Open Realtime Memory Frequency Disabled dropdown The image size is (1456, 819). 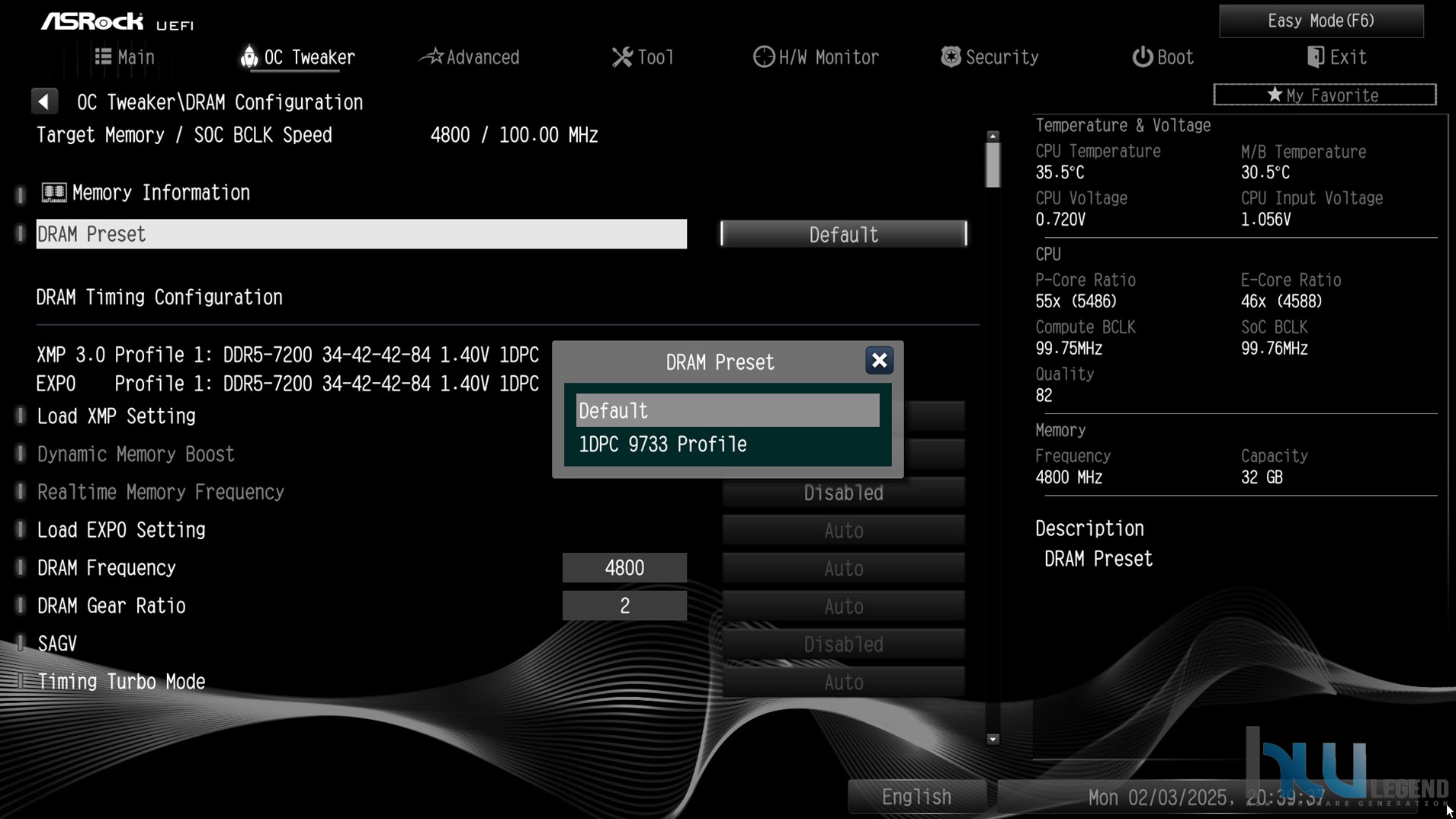tap(843, 493)
